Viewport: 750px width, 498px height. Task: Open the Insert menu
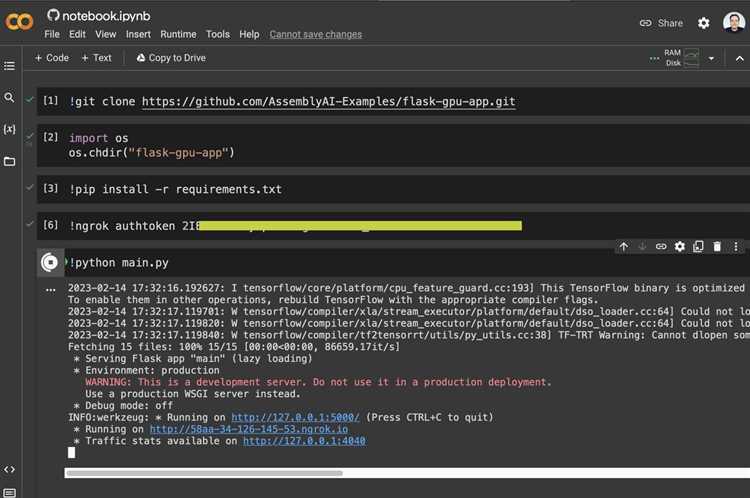(138, 34)
